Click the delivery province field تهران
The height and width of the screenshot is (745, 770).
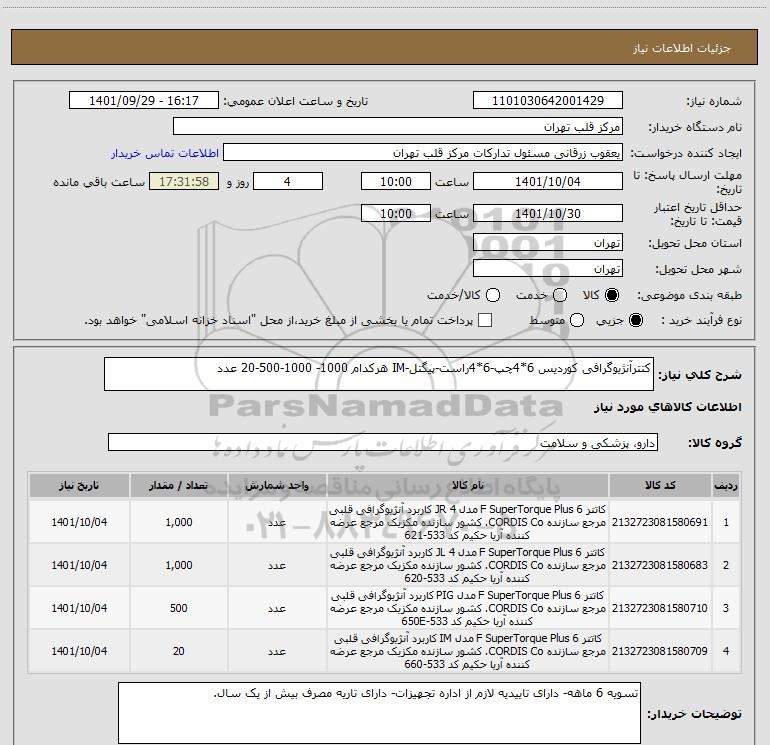pyautogui.click(x=548, y=243)
